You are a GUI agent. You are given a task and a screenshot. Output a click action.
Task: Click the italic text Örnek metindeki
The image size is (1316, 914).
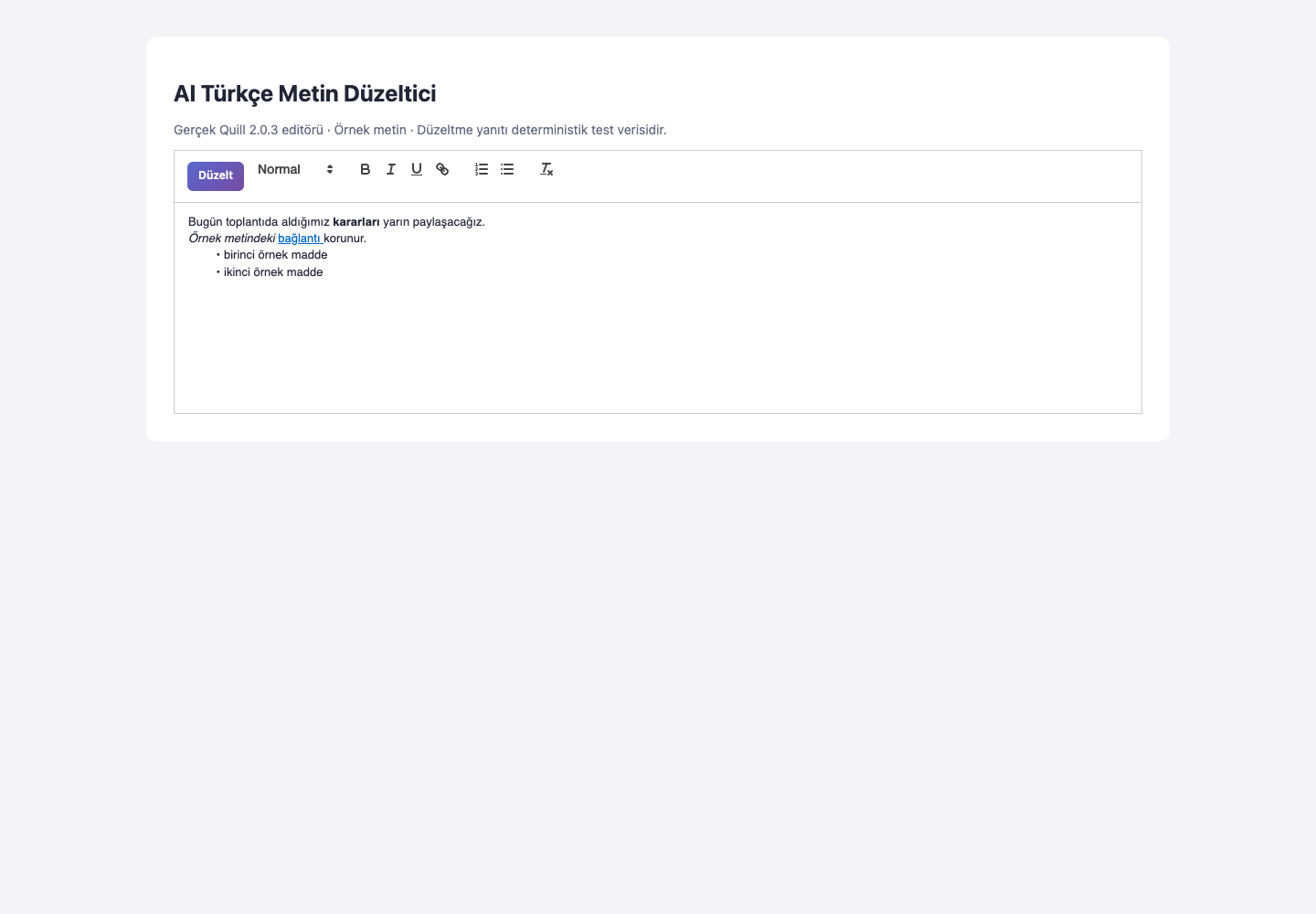[232, 239]
